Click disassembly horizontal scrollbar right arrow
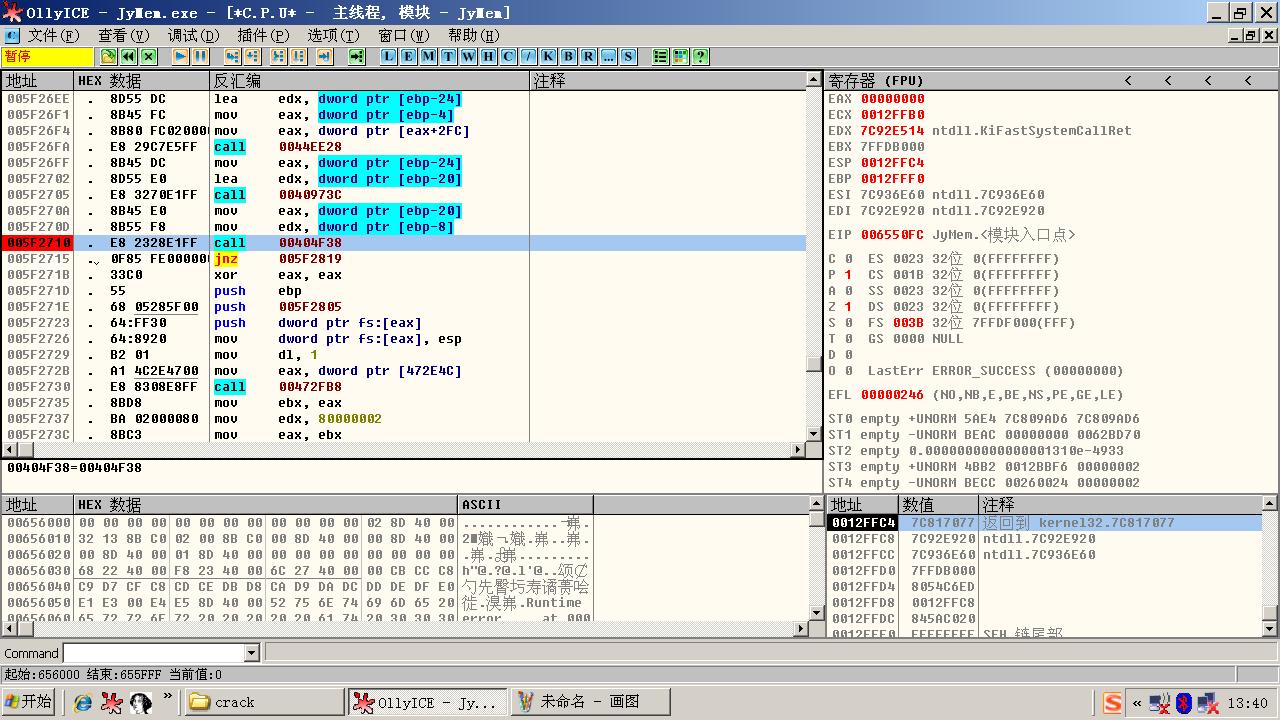 click(799, 450)
